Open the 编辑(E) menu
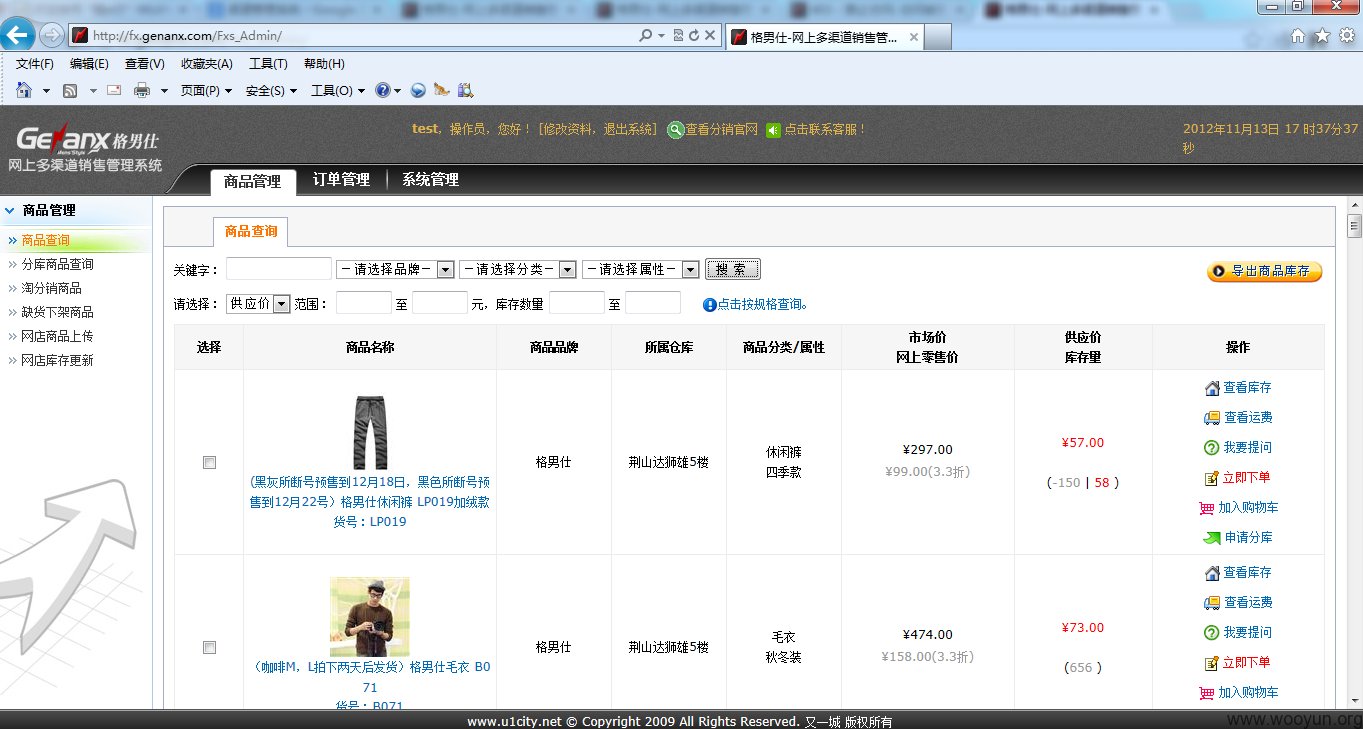The height and width of the screenshot is (729, 1363). point(89,64)
